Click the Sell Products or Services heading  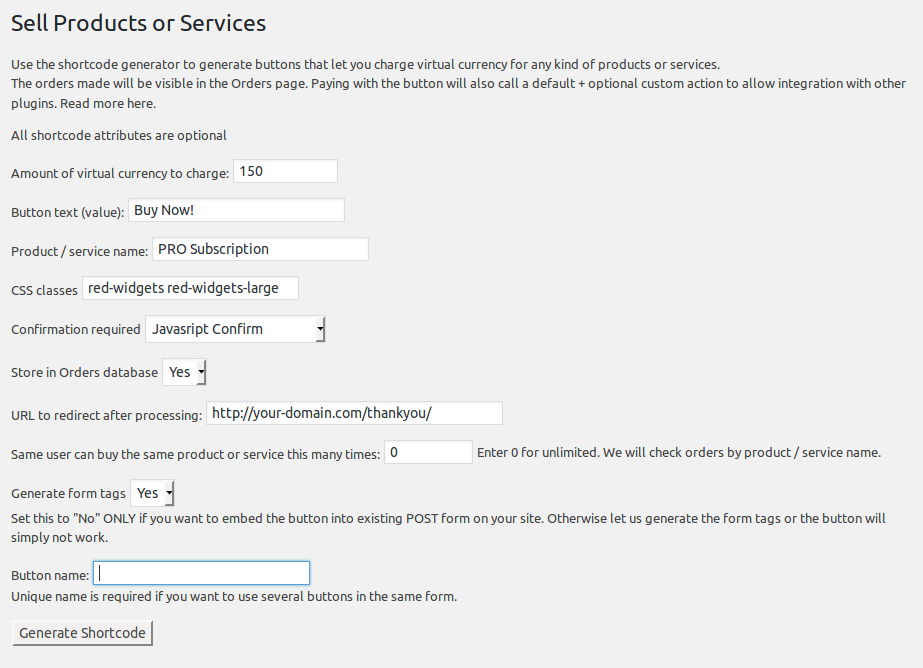pos(138,23)
